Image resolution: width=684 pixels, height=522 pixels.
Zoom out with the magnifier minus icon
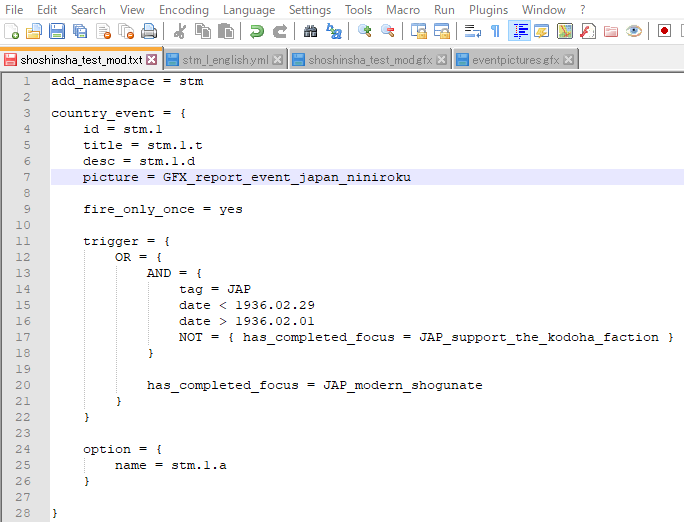[387, 31]
